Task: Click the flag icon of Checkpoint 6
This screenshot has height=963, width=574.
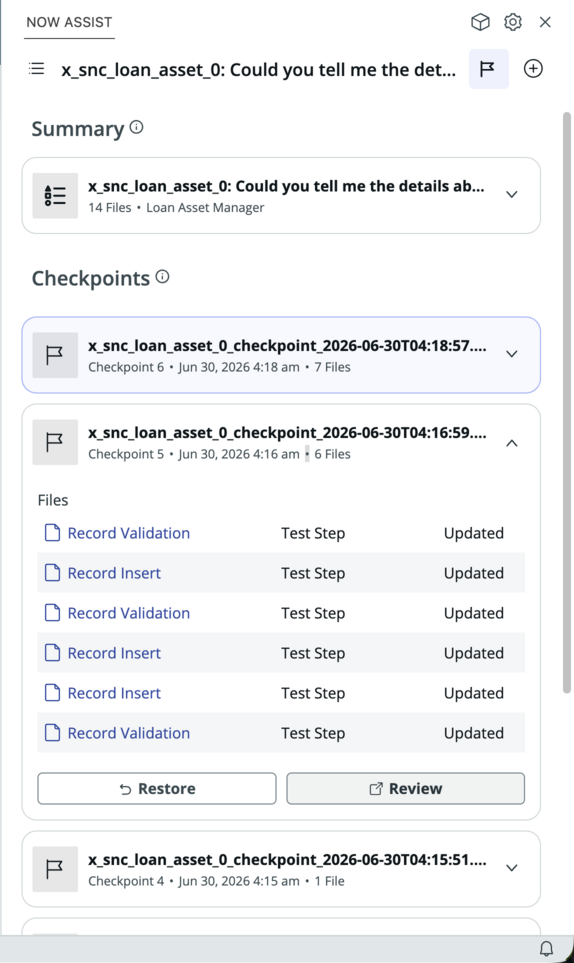Action: [55, 355]
